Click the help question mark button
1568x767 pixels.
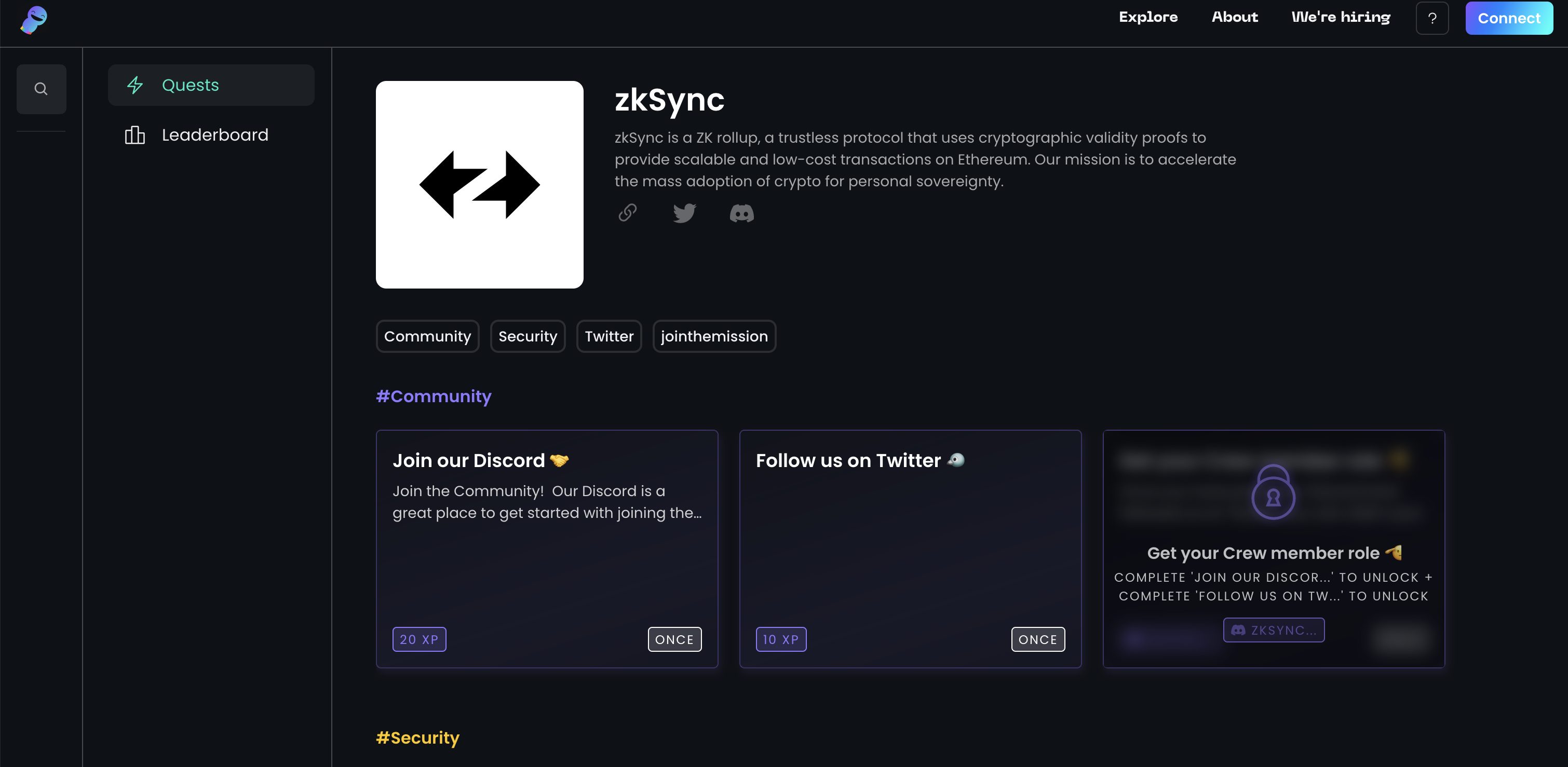click(1432, 18)
